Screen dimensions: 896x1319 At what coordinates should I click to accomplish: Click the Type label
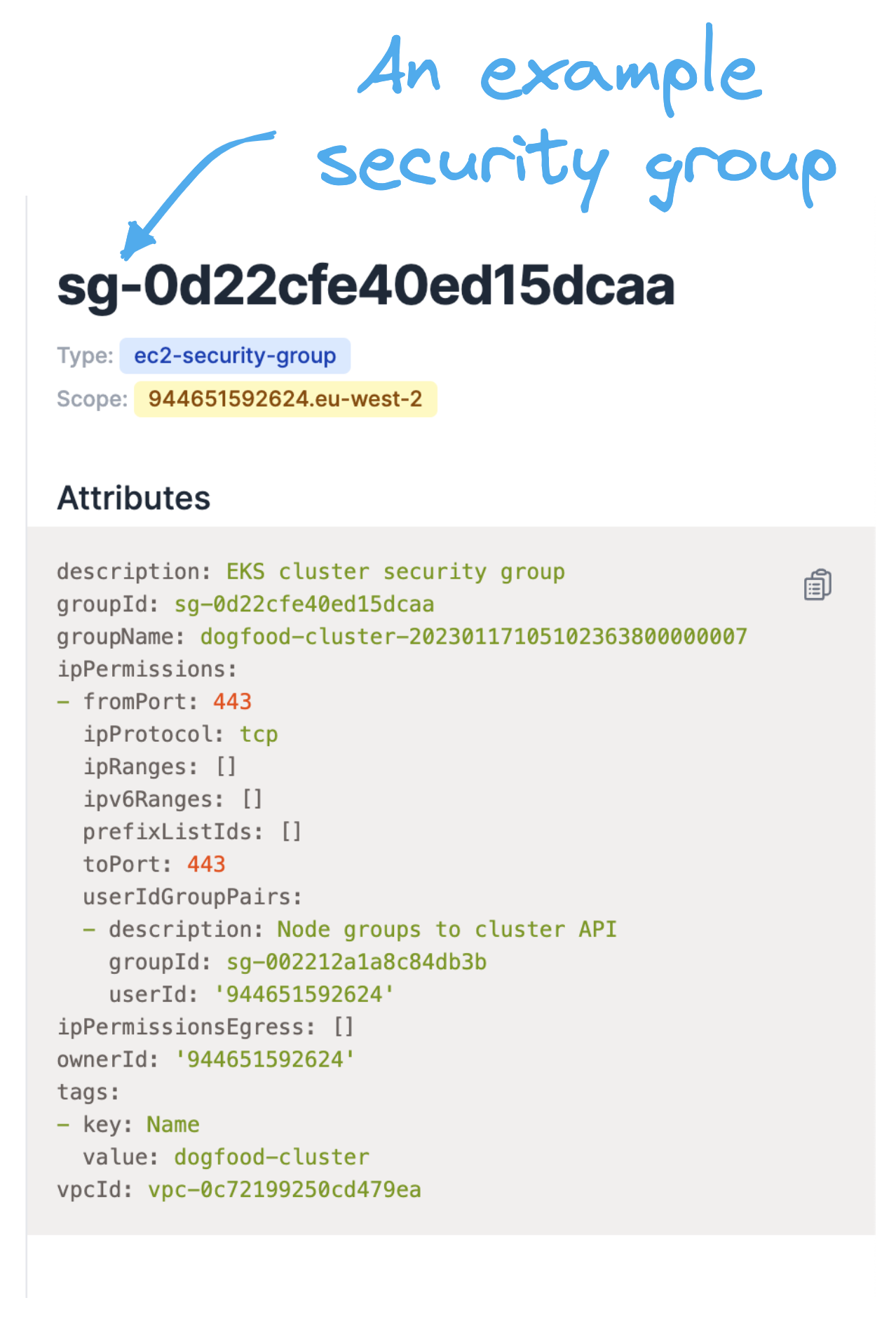tap(85, 356)
